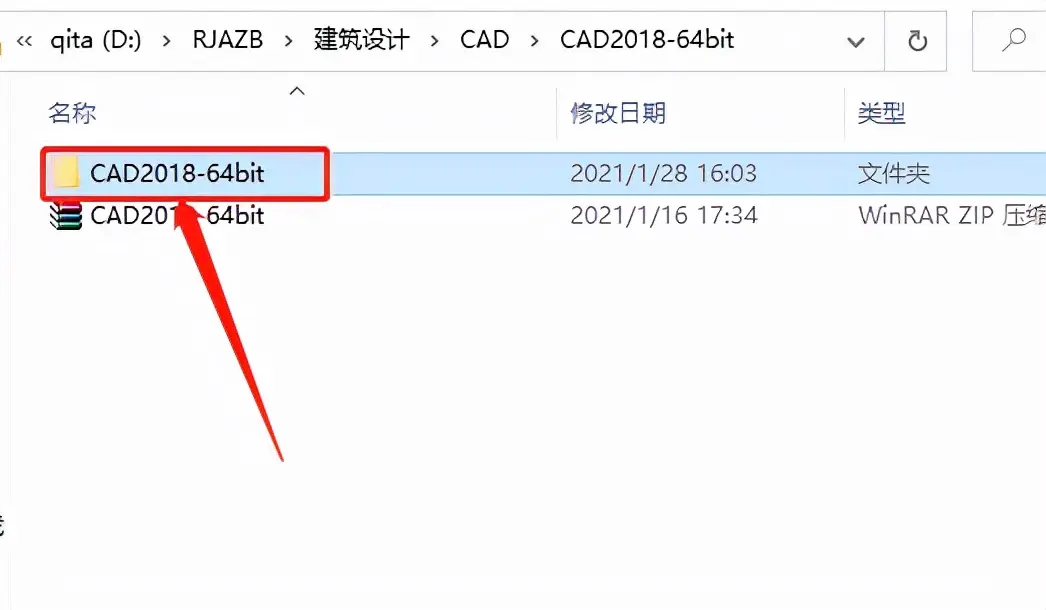Show hidden breadcrumb path via double chevron
Screen dimensions: 1046x610
click(x=25, y=41)
